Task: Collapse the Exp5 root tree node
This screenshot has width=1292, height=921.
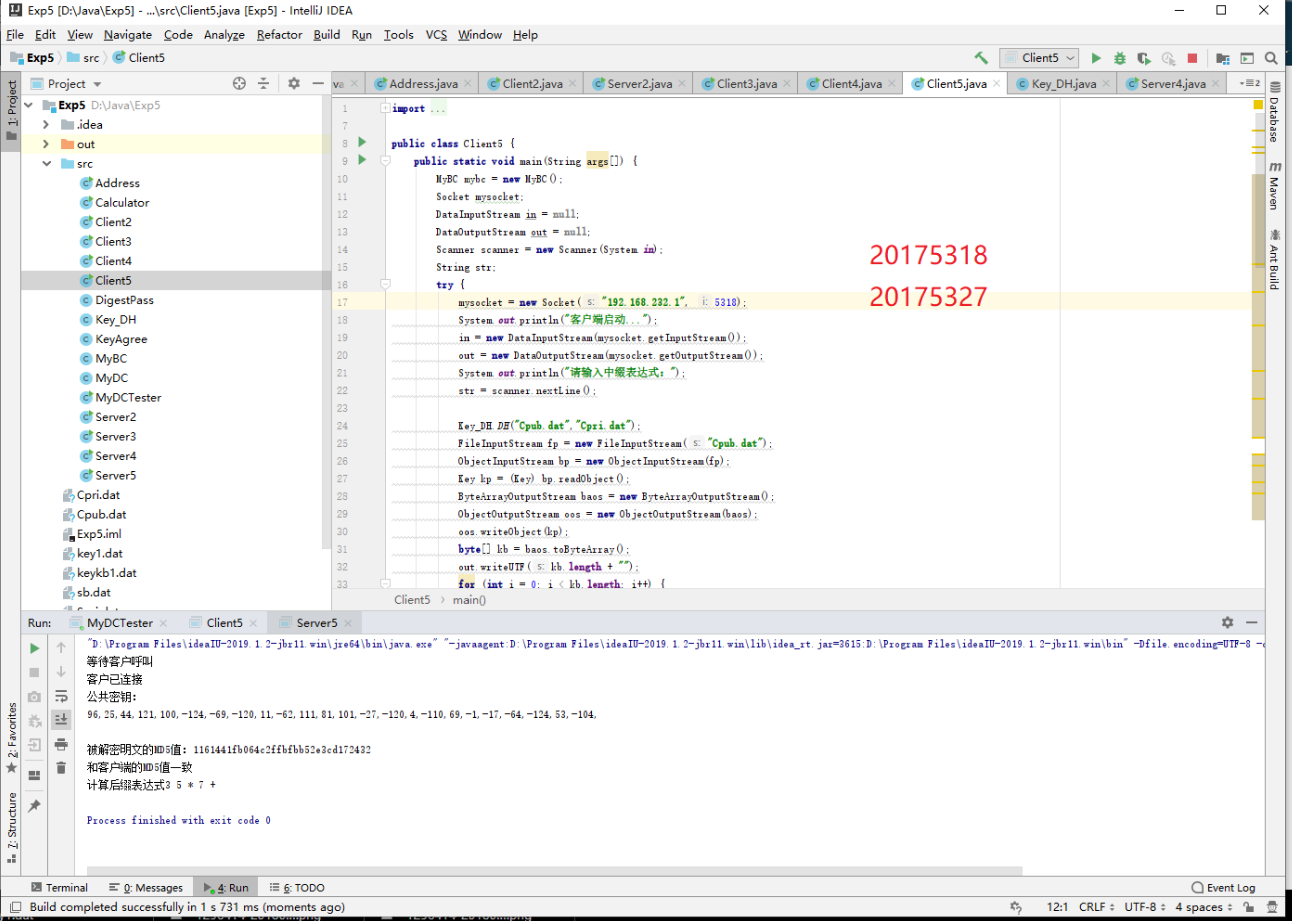Action: pos(27,105)
